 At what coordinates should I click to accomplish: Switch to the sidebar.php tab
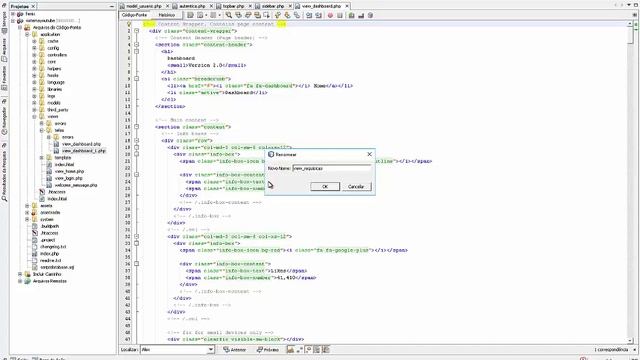click(x=273, y=6)
